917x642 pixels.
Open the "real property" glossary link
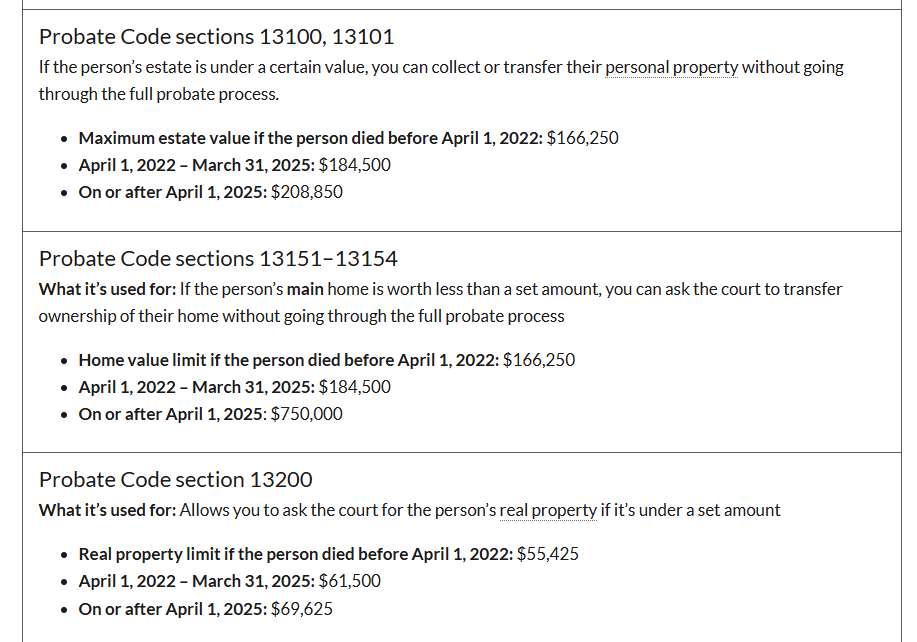click(547, 510)
